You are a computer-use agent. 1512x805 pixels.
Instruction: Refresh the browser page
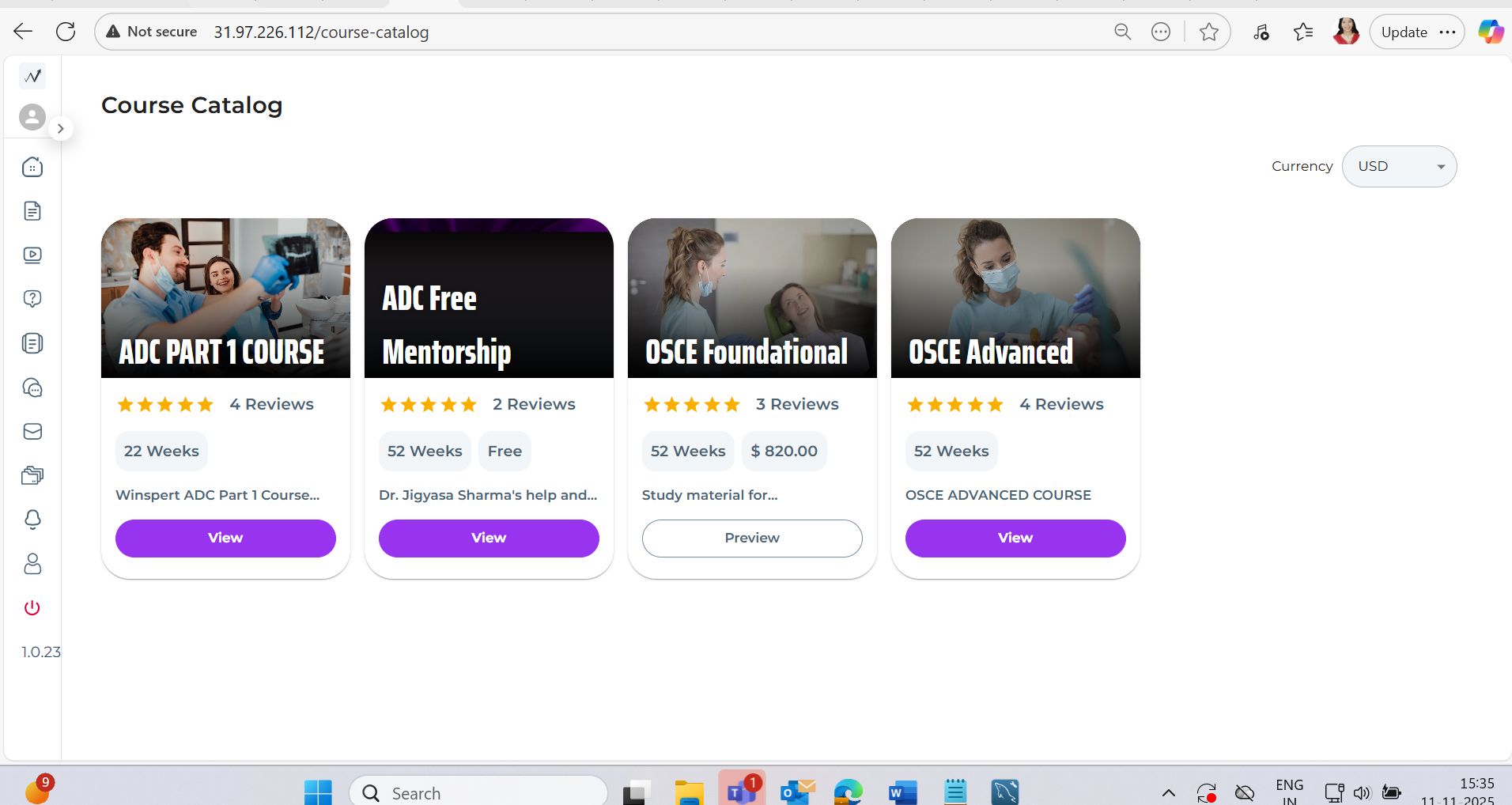coord(66,32)
